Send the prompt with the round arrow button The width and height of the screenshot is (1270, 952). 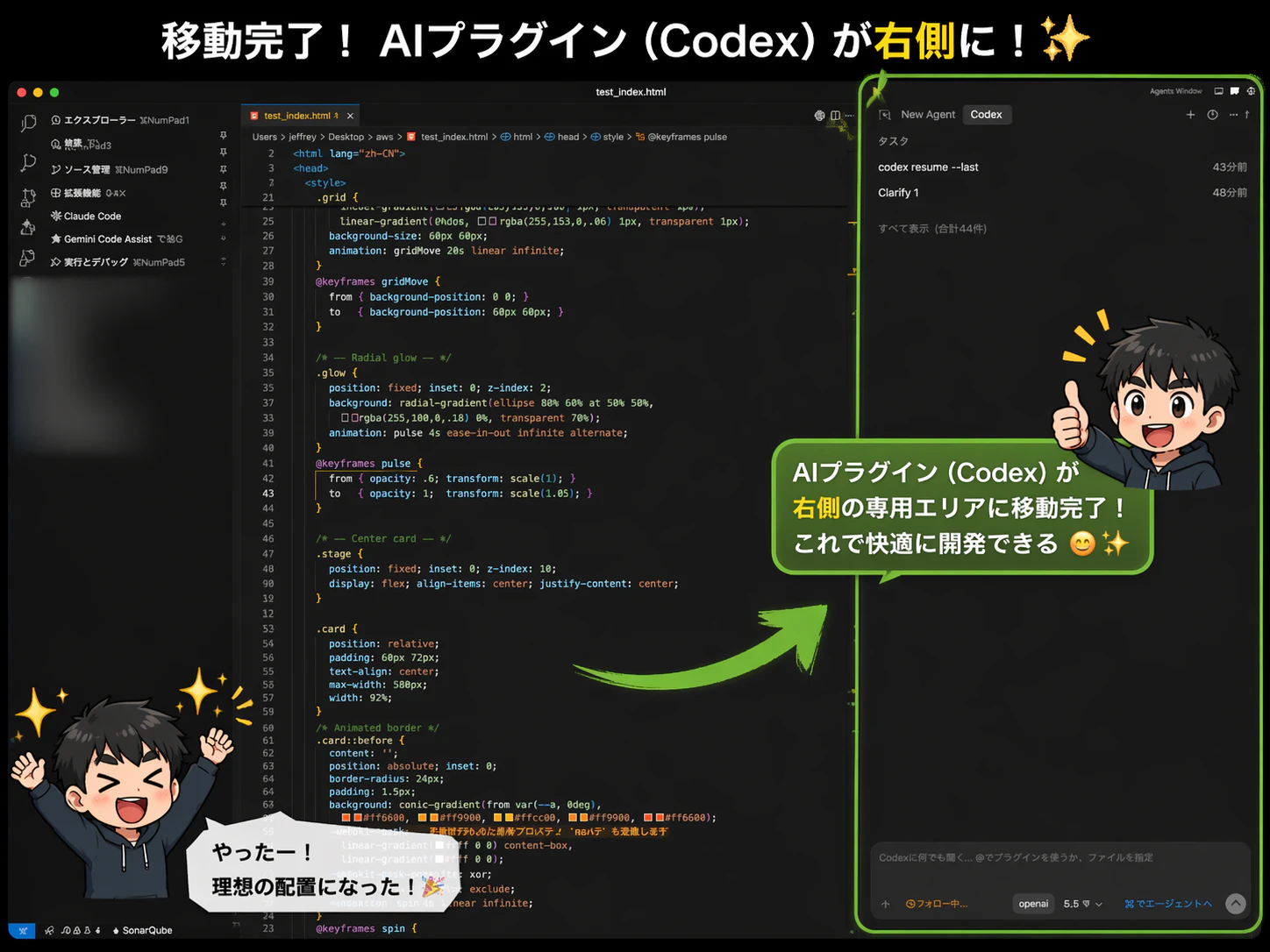(1236, 904)
